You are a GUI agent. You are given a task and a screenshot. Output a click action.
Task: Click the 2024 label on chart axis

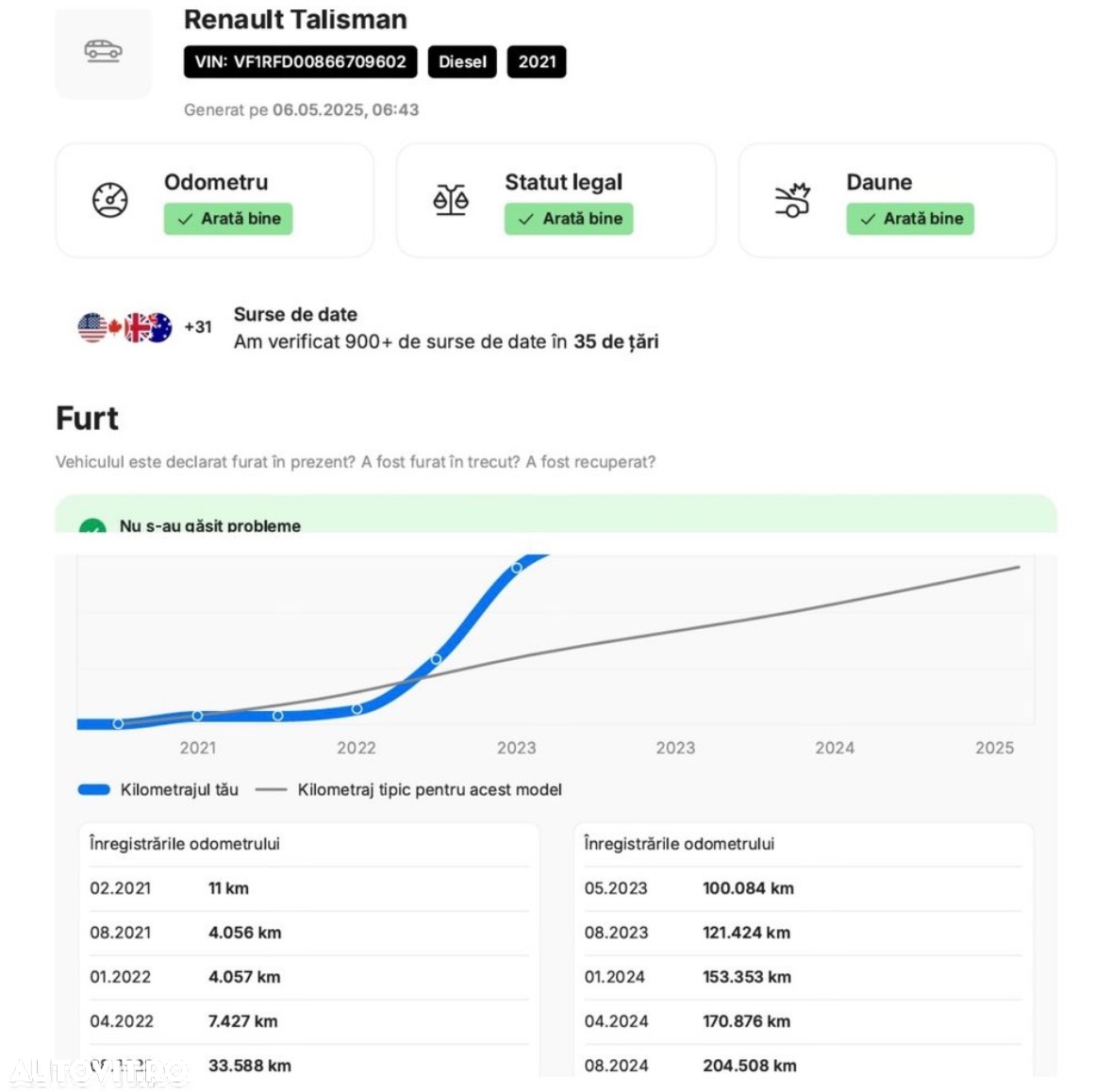[835, 748]
